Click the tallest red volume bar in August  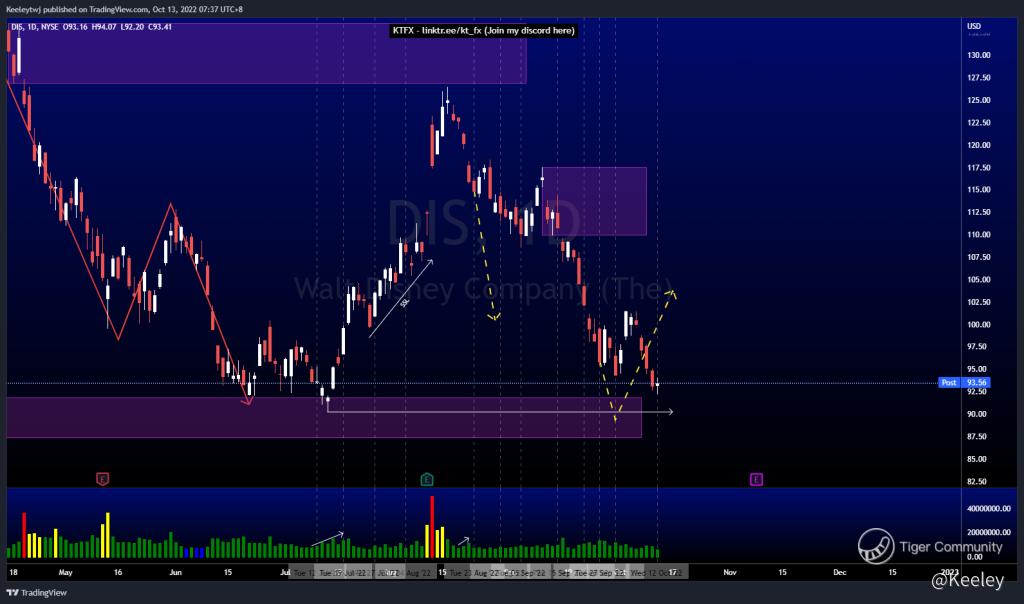432,527
